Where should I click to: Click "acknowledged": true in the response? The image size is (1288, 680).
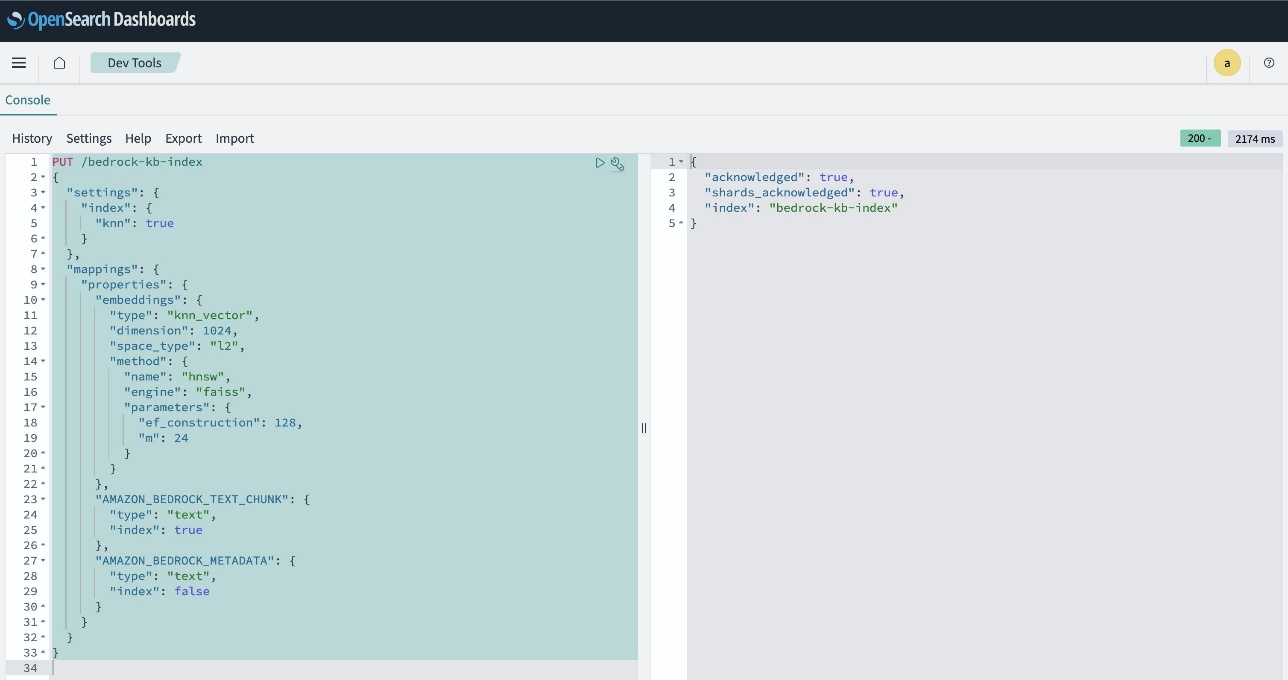pyautogui.click(x=779, y=177)
